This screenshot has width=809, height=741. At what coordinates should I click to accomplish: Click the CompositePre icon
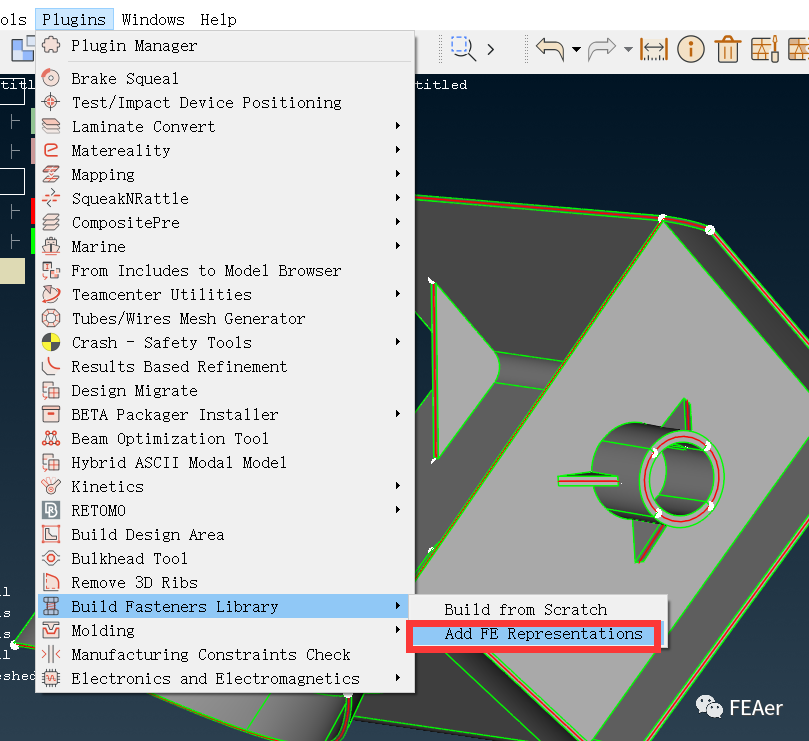[51, 222]
